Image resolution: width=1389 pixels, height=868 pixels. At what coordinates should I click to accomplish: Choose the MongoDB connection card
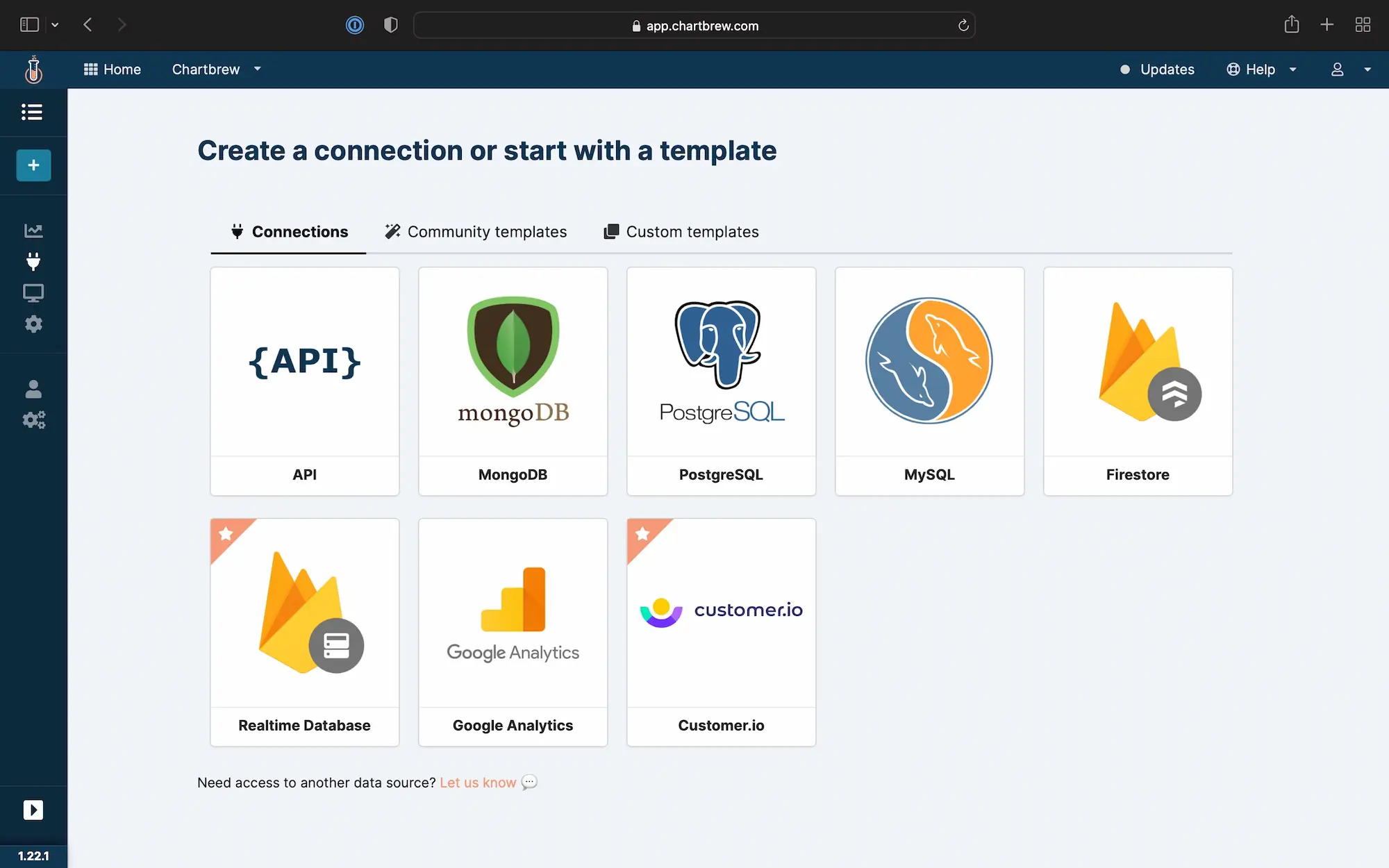513,381
